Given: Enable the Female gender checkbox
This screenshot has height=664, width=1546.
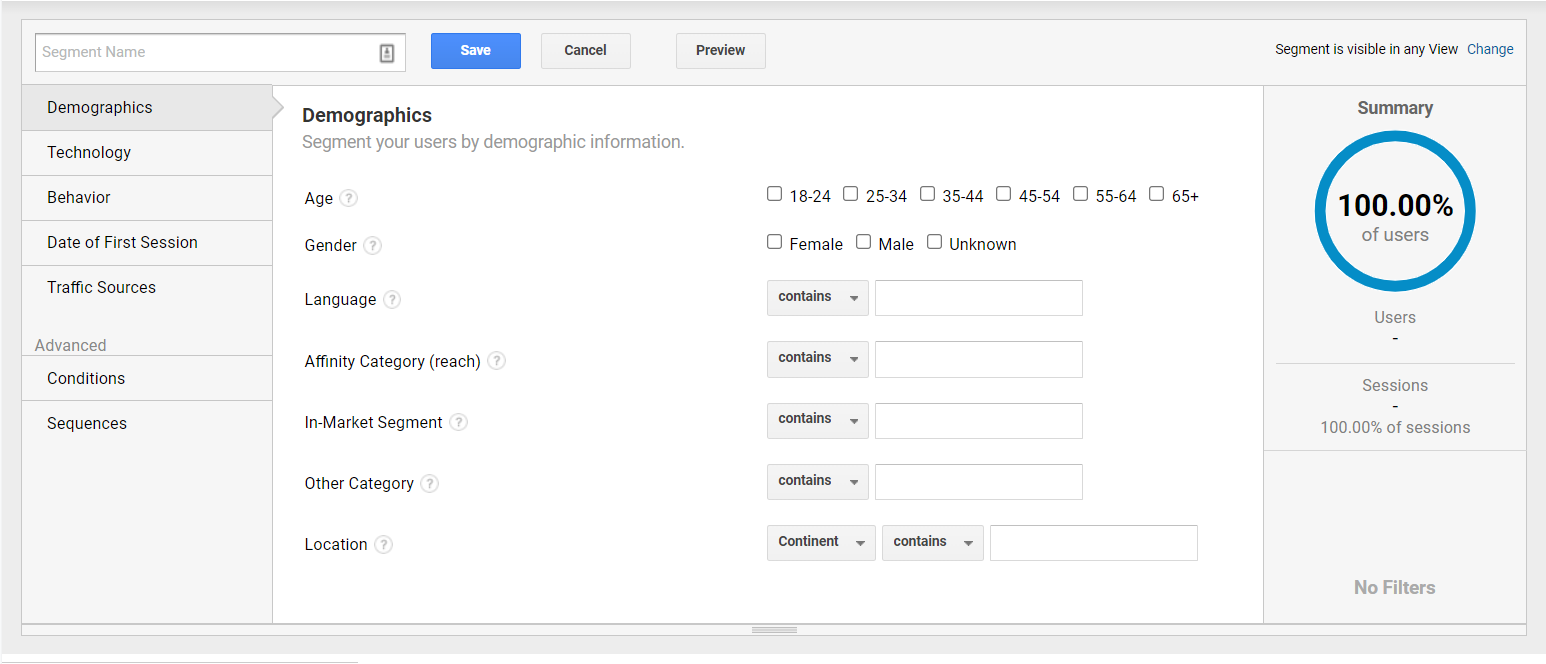Looking at the screenshot, I should (x=774, y=241).
